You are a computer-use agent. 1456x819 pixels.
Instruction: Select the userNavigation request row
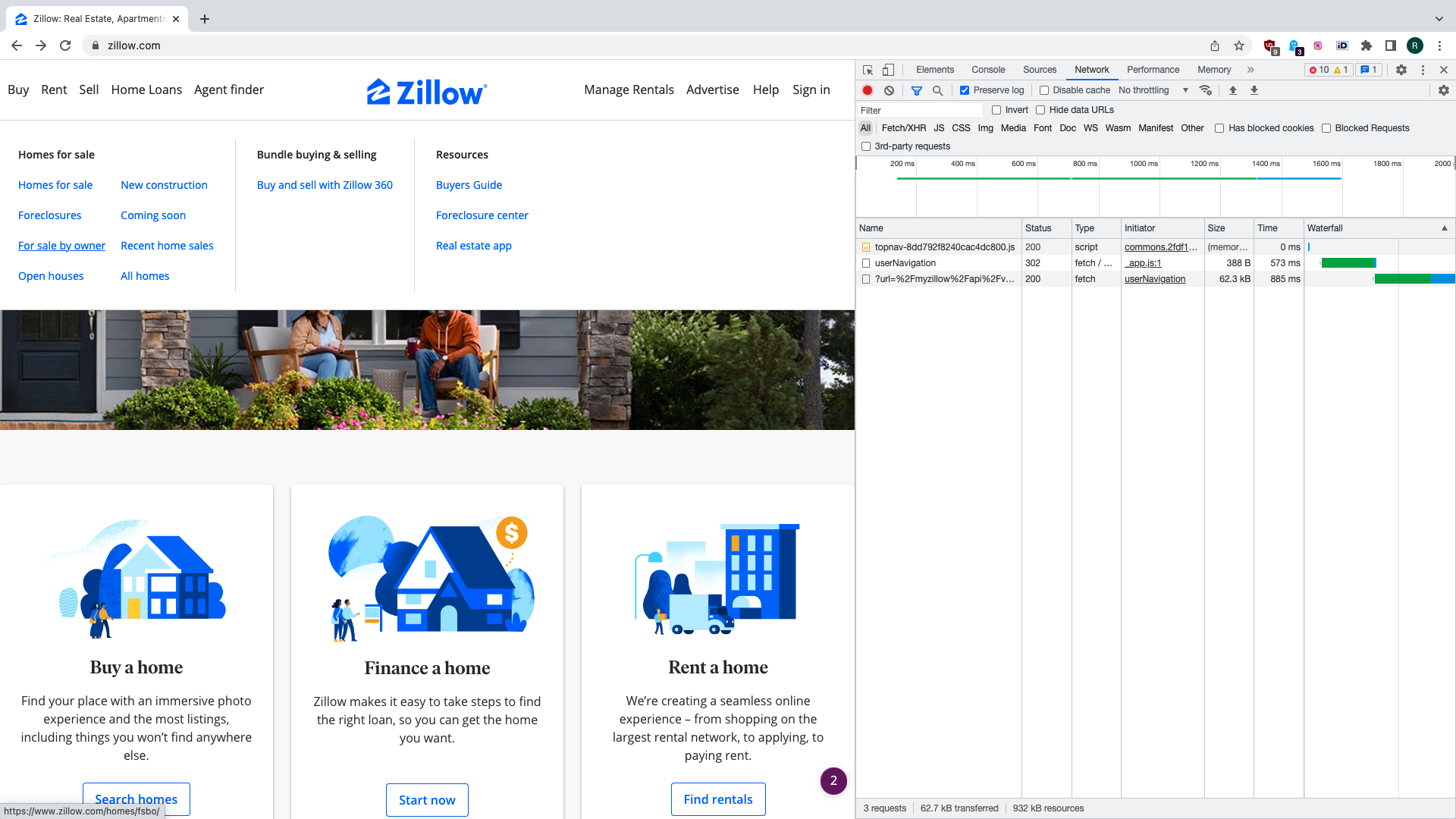tap(1156, 263)
